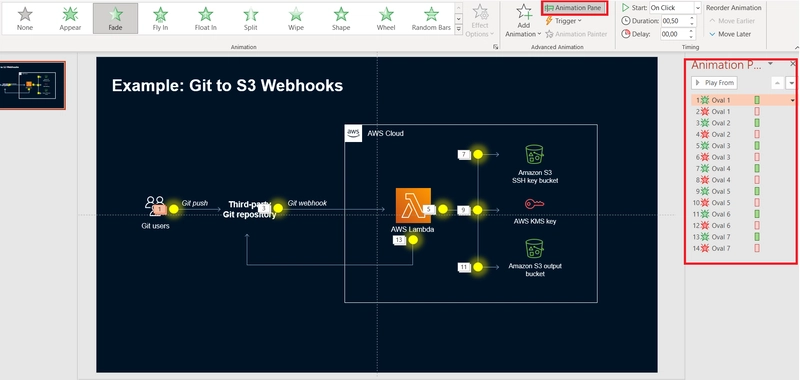
Task: Select the Amazon S3 output bucket icon
Action: (534, 248)
